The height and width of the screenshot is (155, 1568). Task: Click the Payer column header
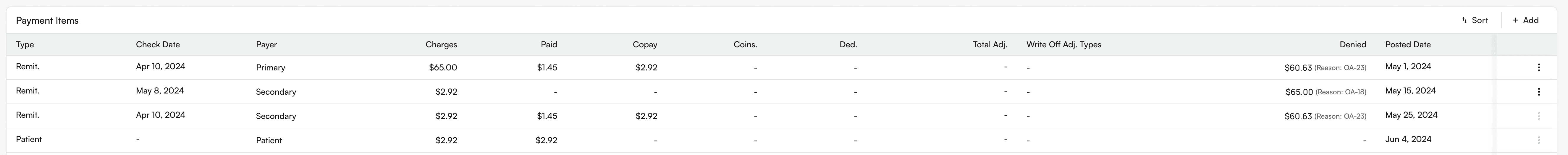[x=267, y=44]
